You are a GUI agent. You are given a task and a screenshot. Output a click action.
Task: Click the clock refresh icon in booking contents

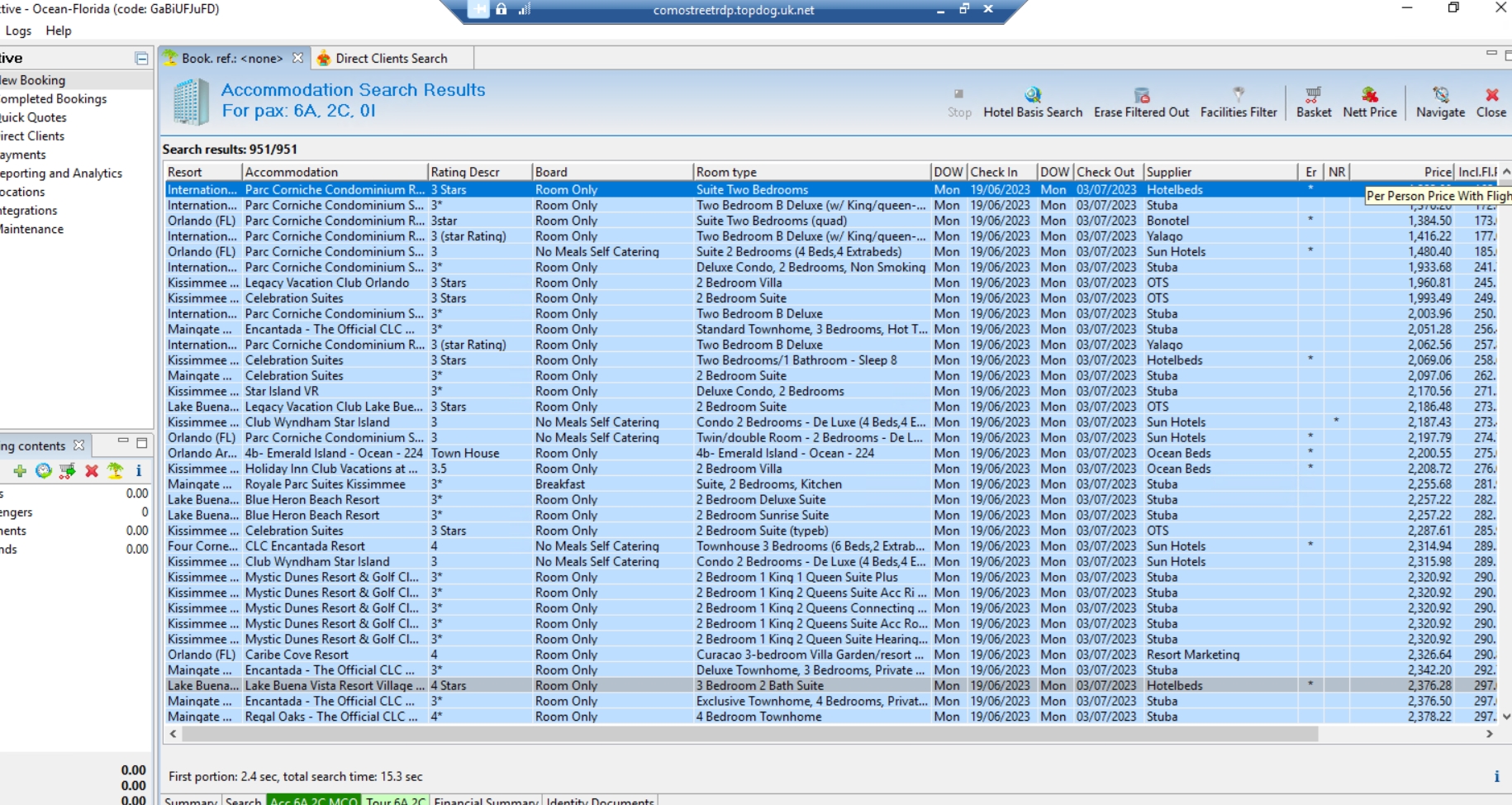(44, 470)
